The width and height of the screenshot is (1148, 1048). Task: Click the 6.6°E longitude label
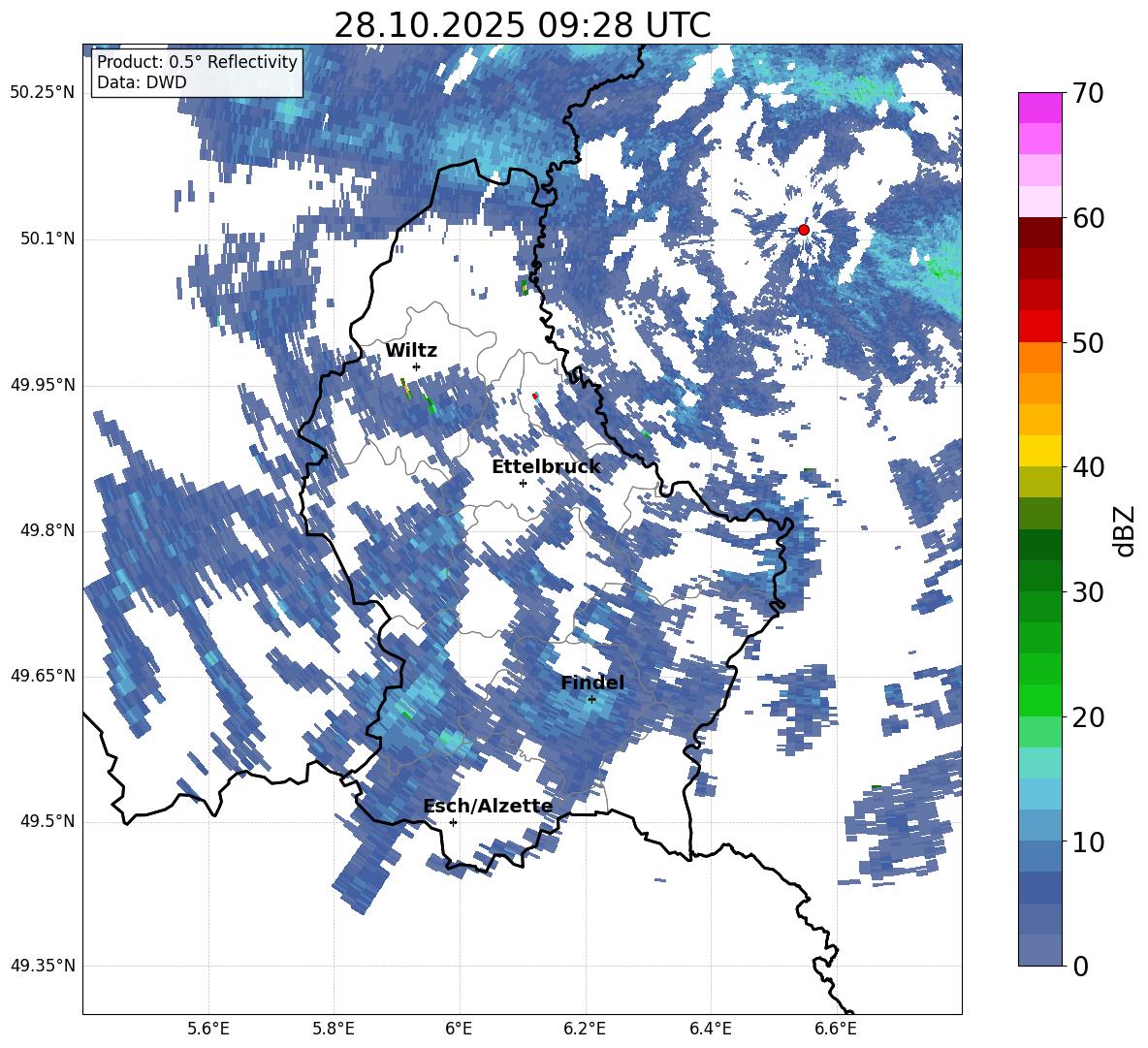coord(836,1029)
